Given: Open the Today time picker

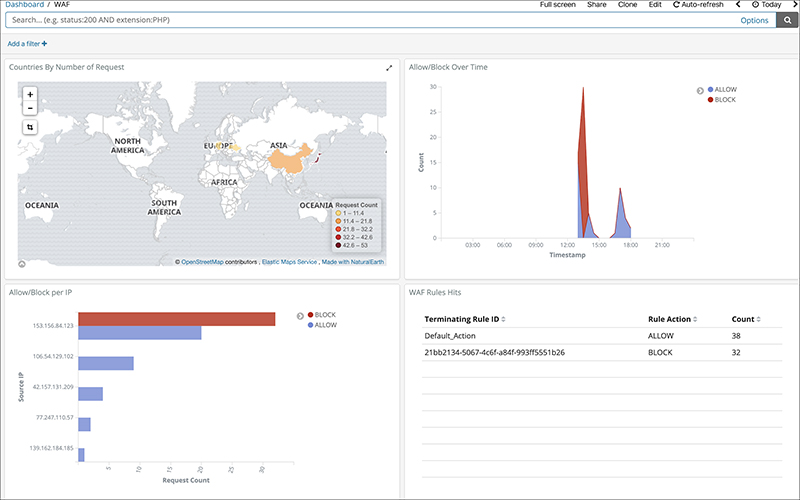Looking at the screenshot, I should pos(767,5).
